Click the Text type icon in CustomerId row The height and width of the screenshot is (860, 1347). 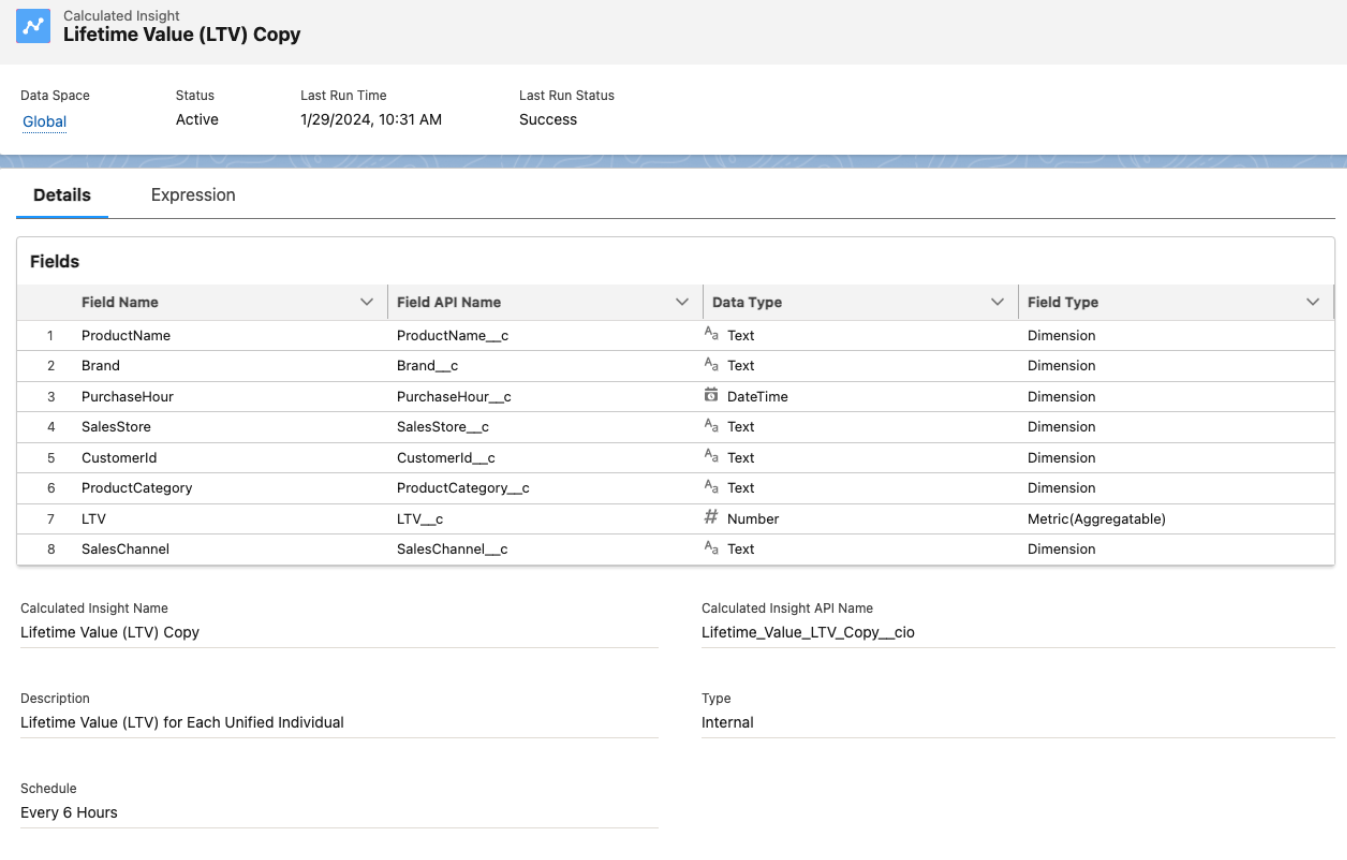(711, 457)
